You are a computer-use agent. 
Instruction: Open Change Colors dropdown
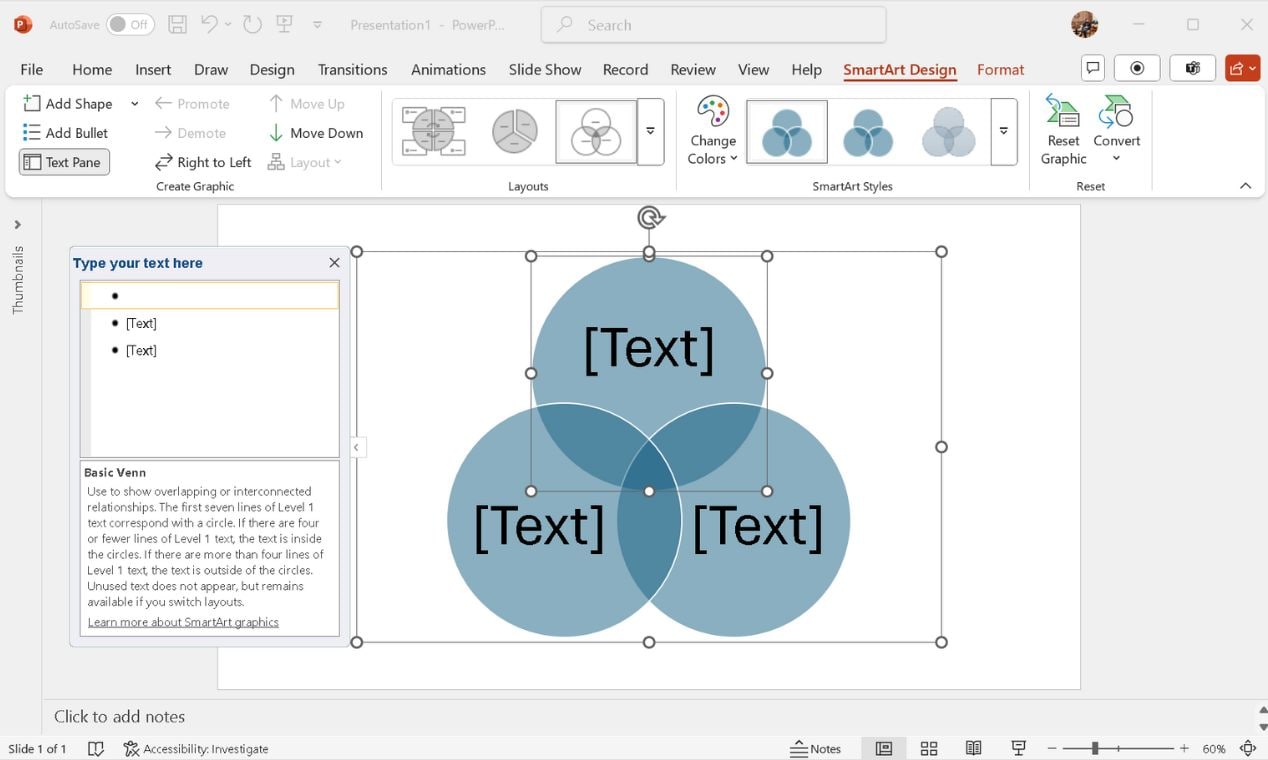712,131
